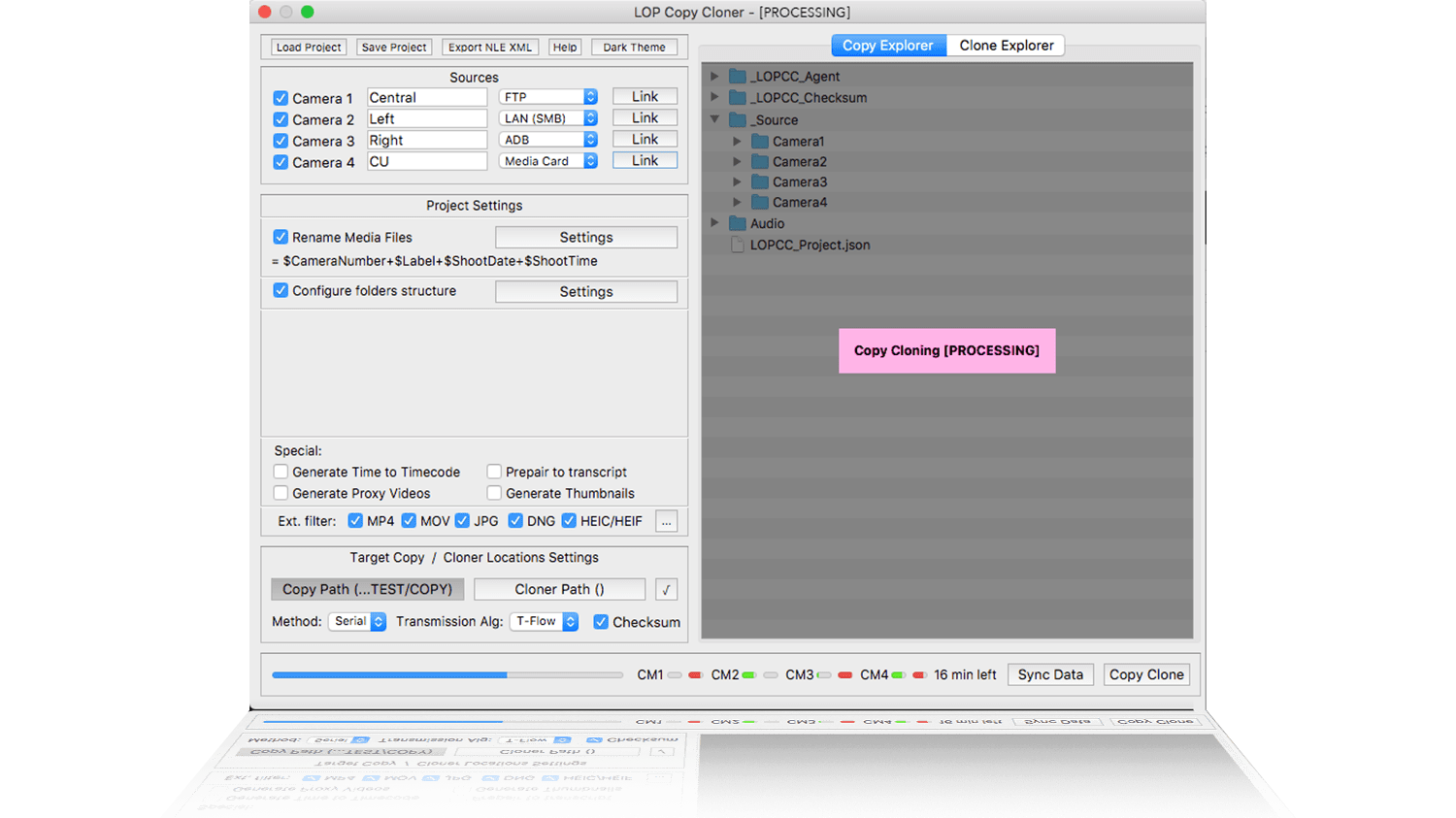Image resolution: width=1456 pixels, height=818 pixels.
Task: Click the checkmark button beside Cloner Path
Action: [666, 590]
